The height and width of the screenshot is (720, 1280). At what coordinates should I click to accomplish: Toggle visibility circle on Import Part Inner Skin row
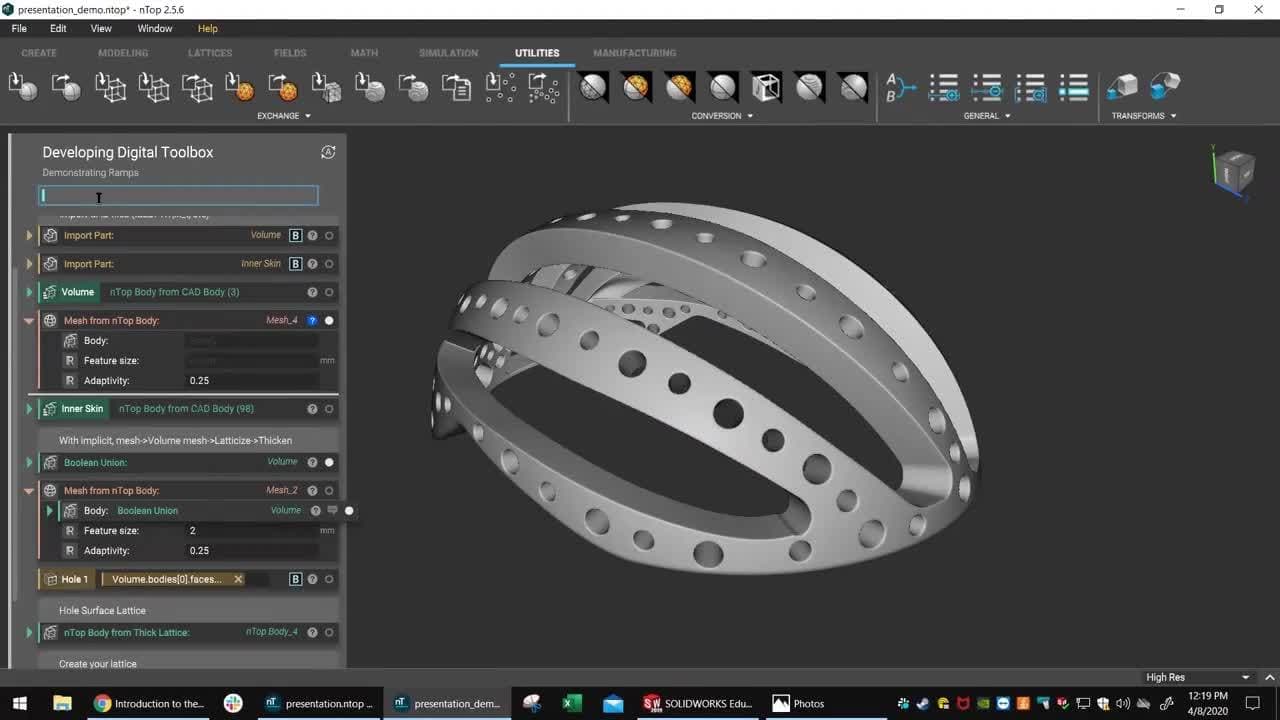coord(329,264)
